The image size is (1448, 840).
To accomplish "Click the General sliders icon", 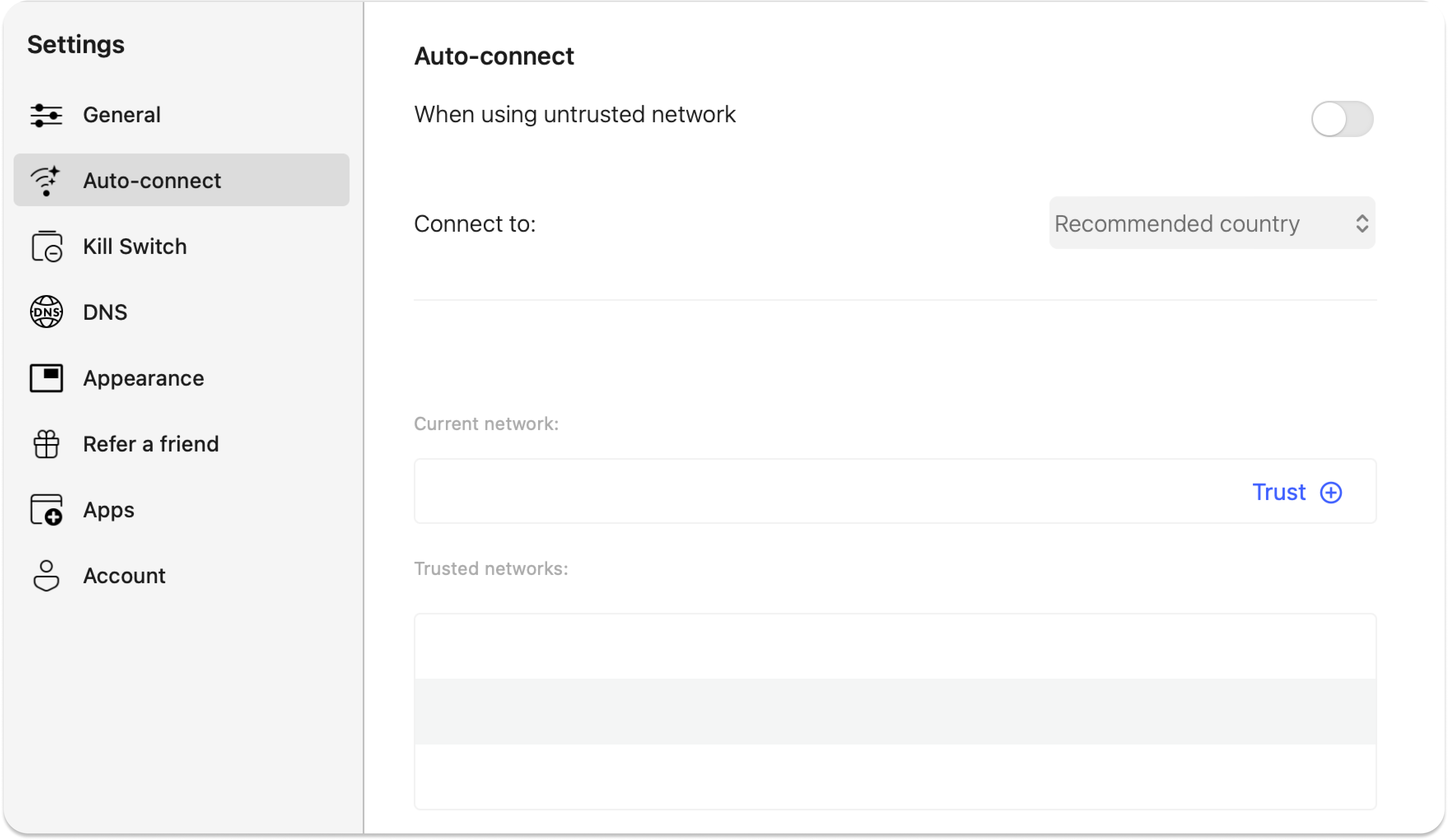I will [x=46, y=115].
